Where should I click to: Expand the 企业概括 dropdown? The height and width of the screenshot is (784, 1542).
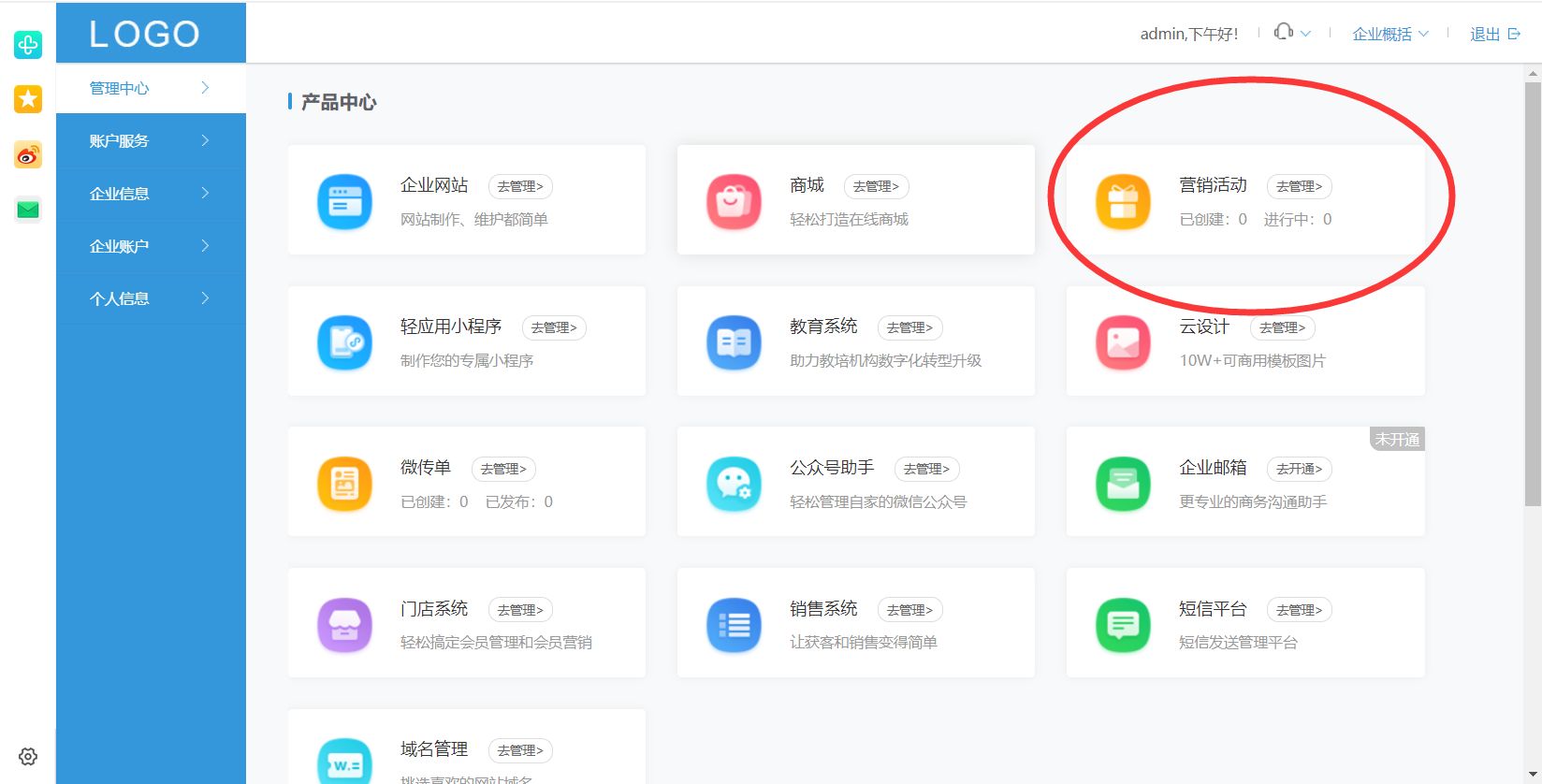click(x=1390, y=34)
